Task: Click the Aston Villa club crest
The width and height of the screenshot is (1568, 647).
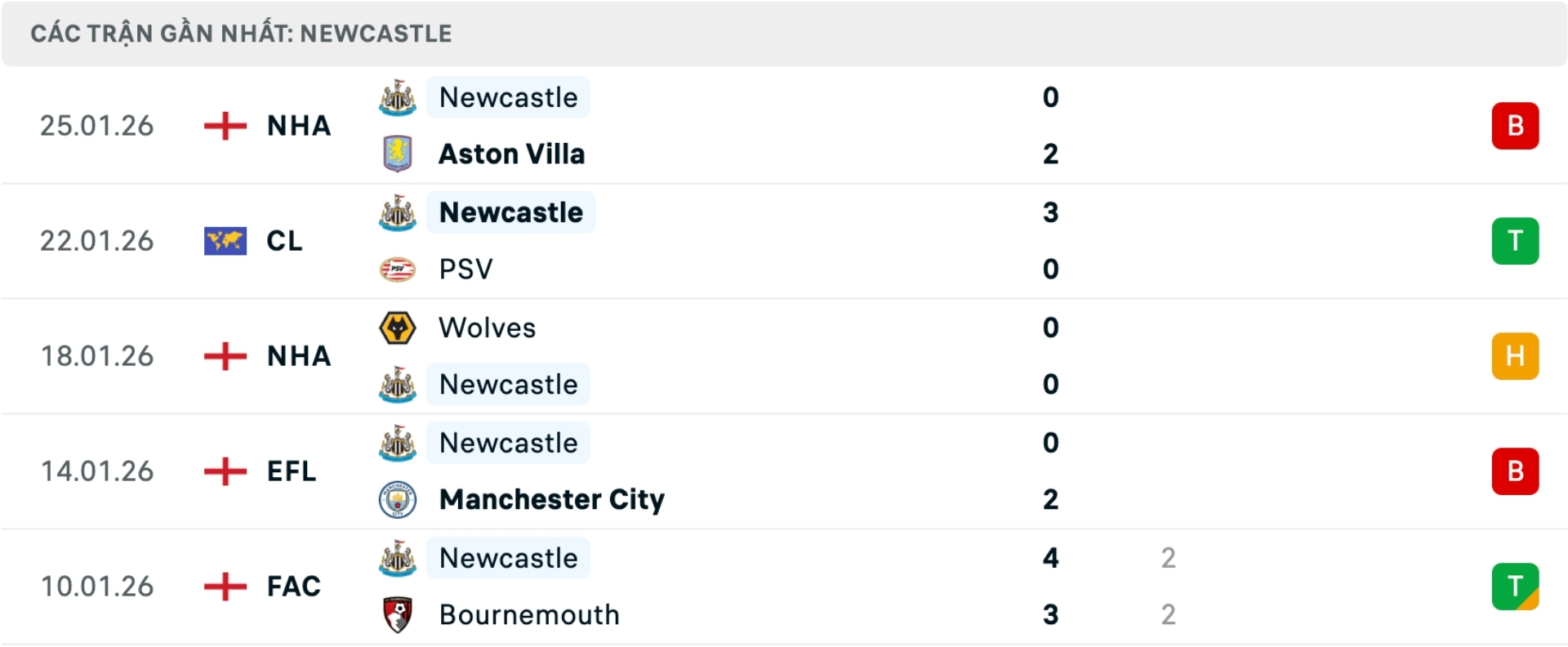Action: click(398, 154)
